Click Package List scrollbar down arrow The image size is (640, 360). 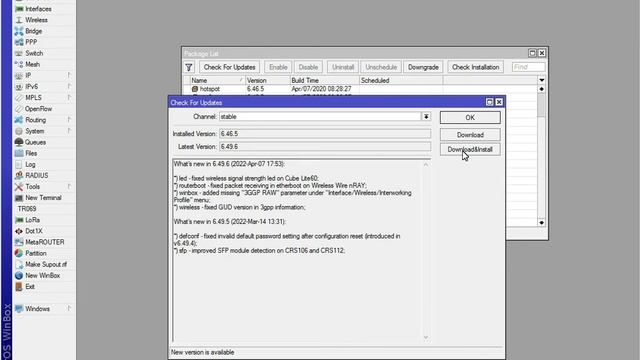pos(541,222)
